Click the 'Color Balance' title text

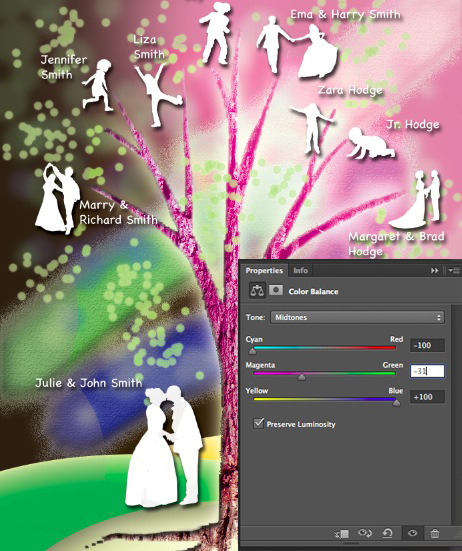(313, 291)
